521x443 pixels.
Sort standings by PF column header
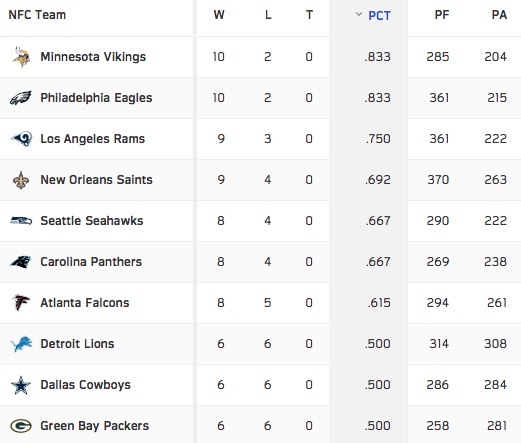[442, 15]
